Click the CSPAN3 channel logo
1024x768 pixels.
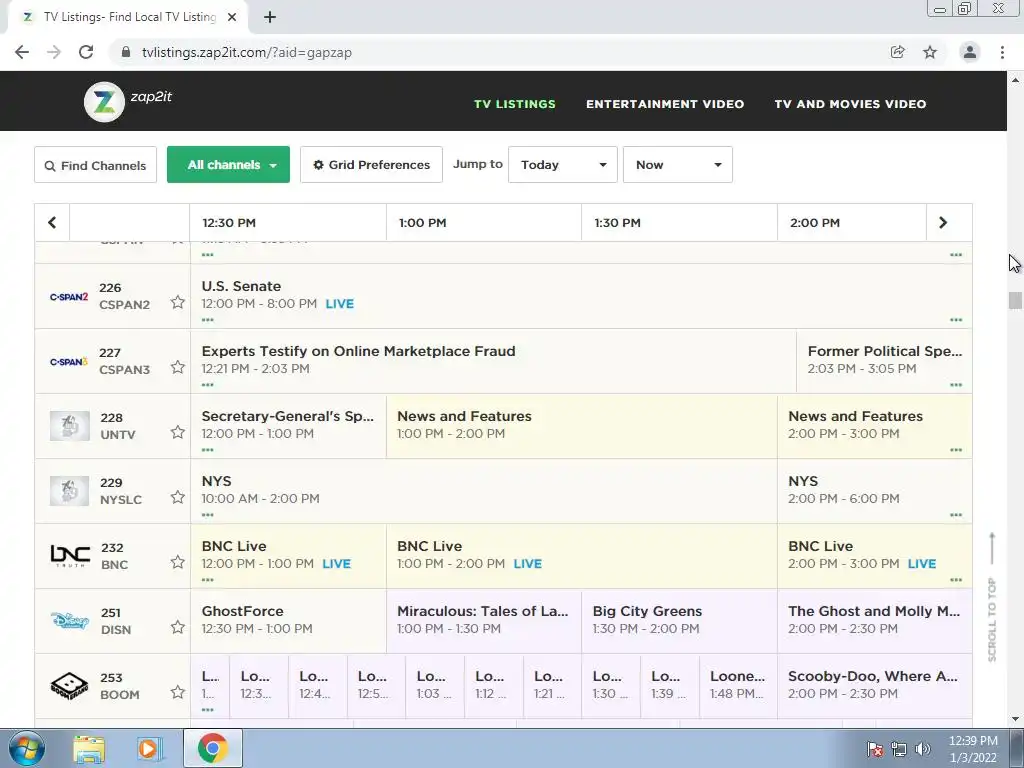pos(69,361)
